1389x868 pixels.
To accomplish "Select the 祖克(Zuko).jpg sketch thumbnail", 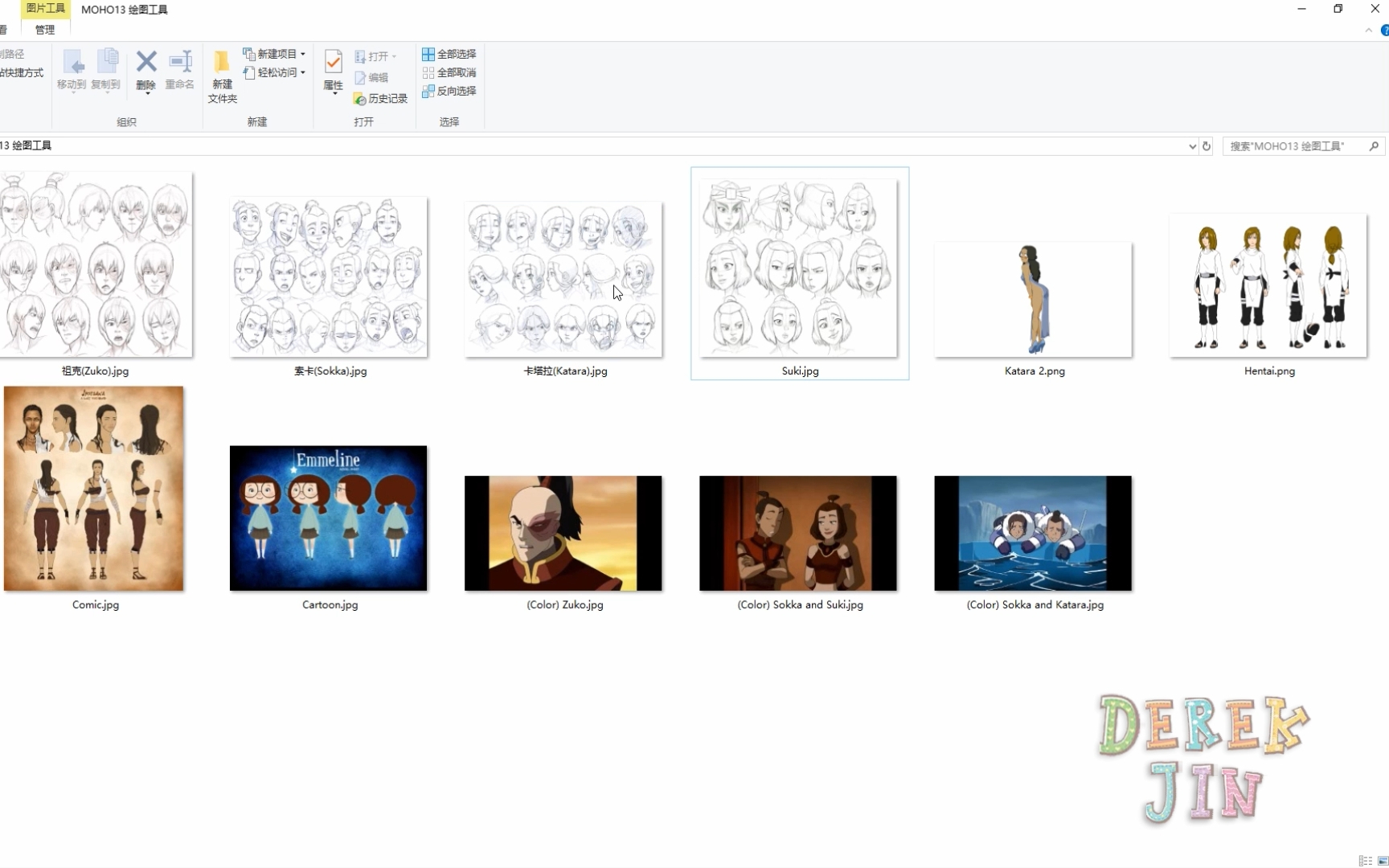I will pyautogui.click(x=96, y=264).
